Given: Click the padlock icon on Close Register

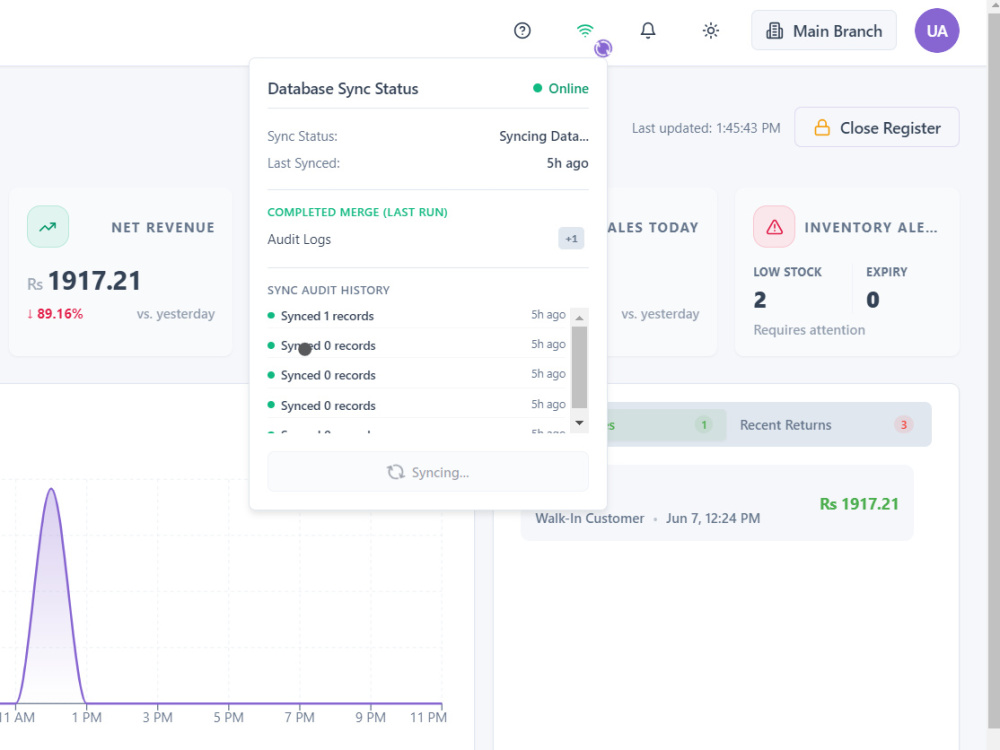Looking at the screenshot, I should click(x=821, y=128).
